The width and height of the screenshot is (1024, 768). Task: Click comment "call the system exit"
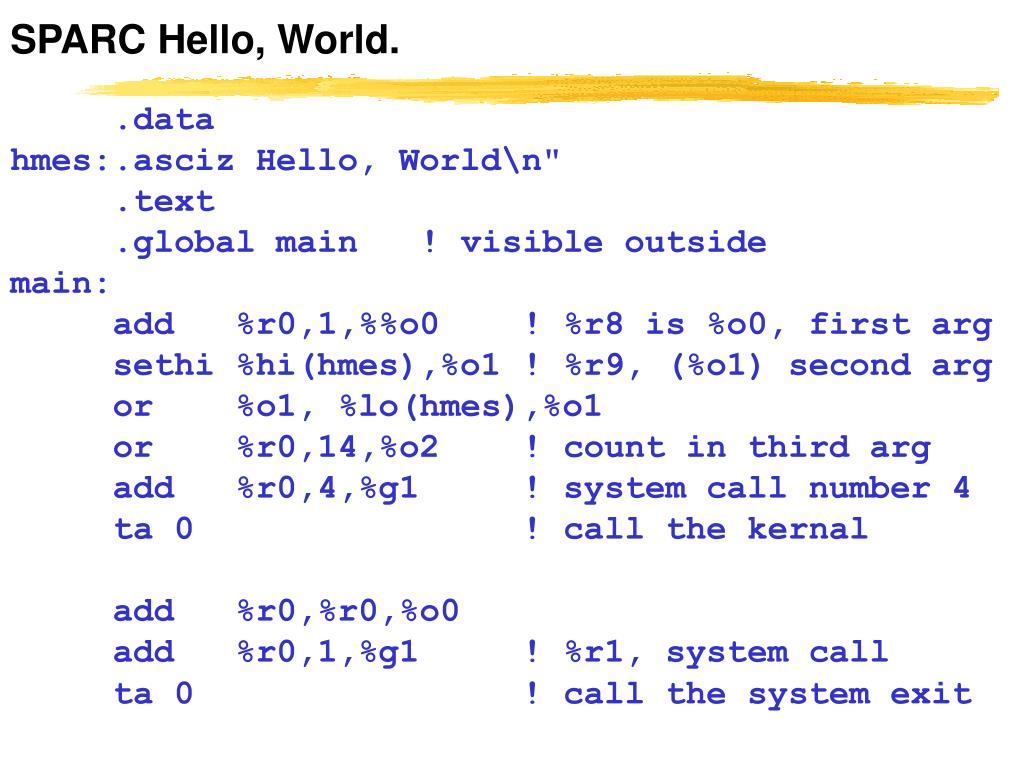tap(768, 694)
